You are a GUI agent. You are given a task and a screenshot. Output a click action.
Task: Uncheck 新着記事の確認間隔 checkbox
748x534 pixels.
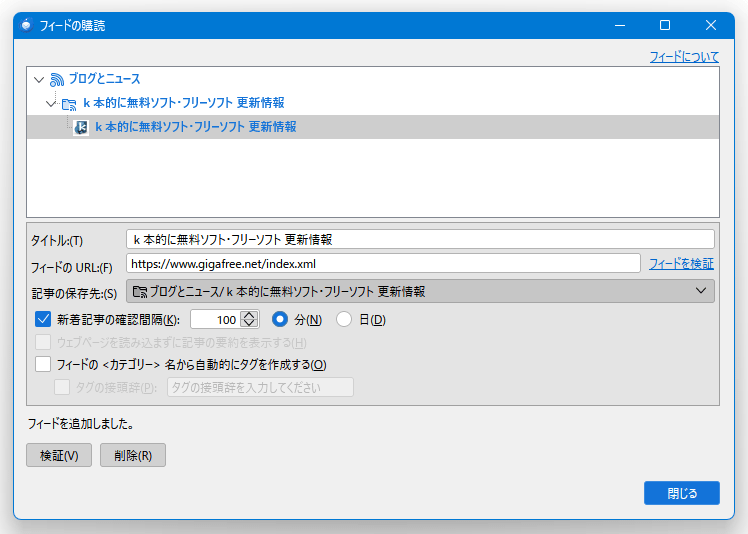43,319
